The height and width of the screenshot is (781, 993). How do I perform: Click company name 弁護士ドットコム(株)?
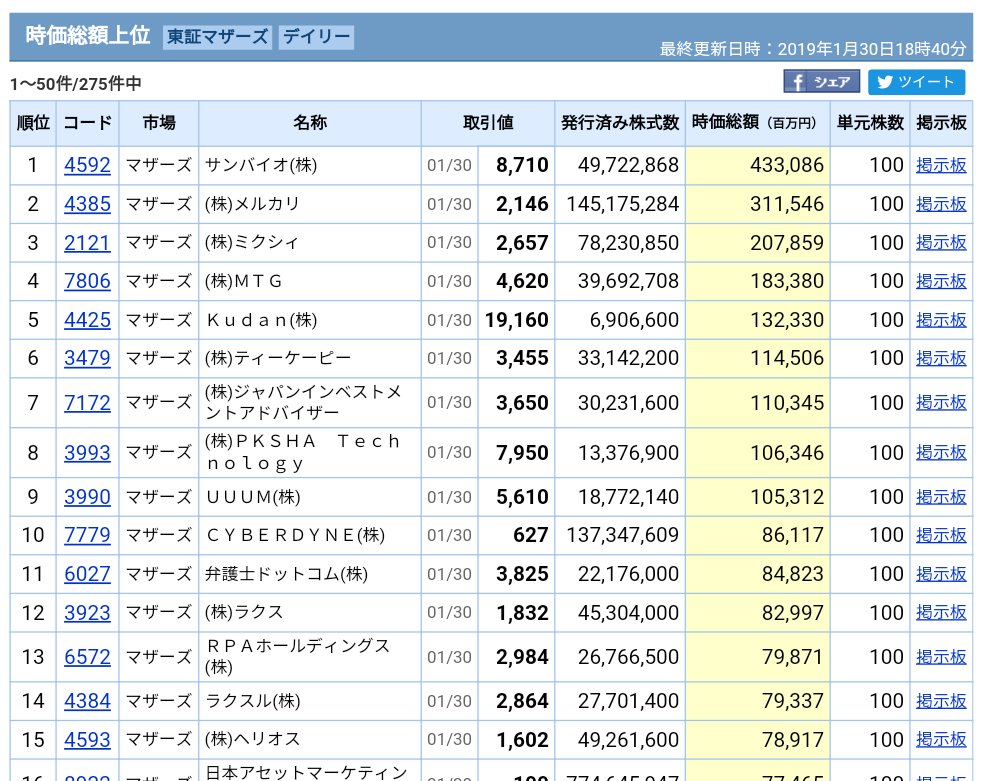286,574
